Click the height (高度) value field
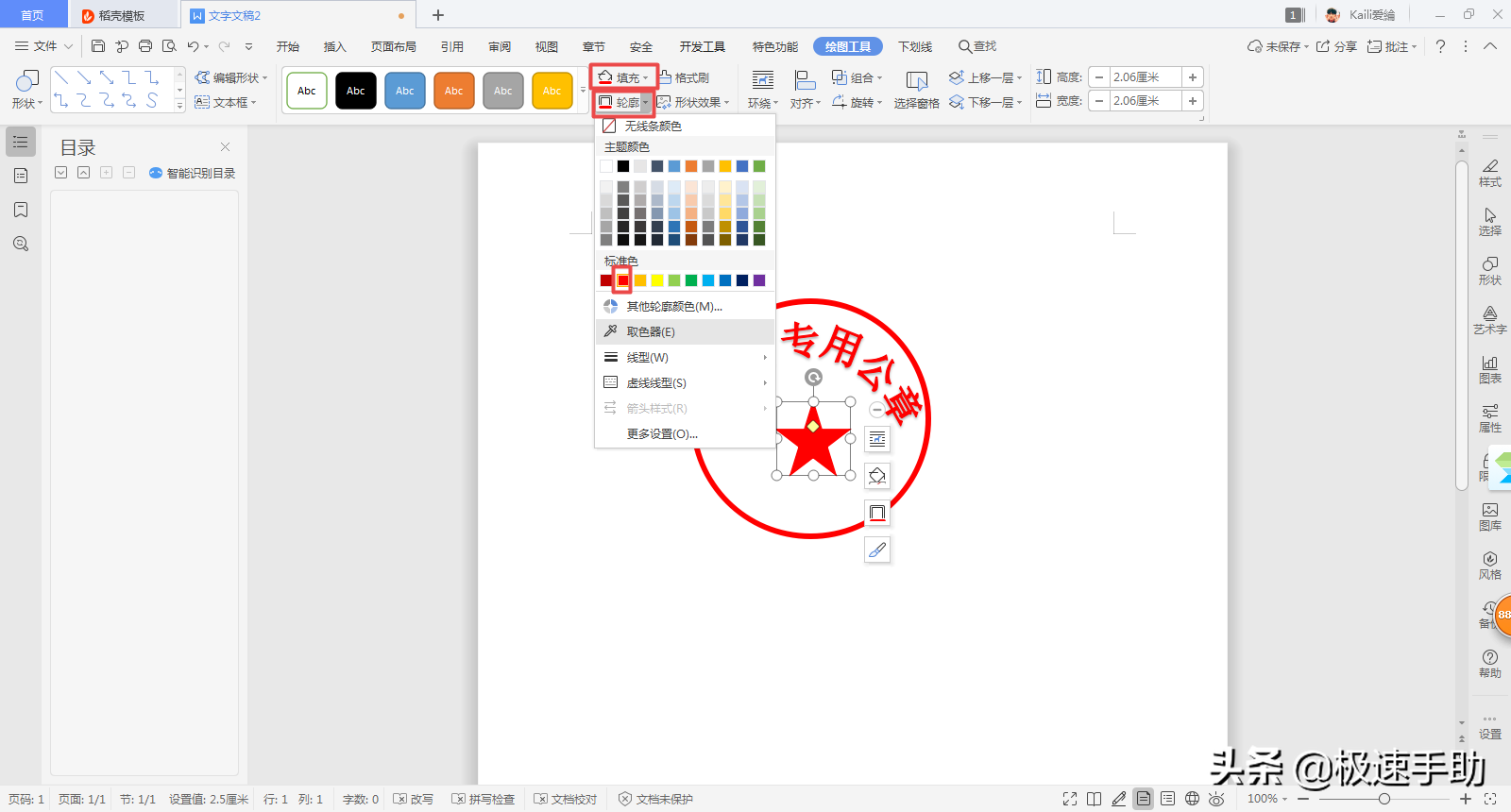 (1146, 77)
